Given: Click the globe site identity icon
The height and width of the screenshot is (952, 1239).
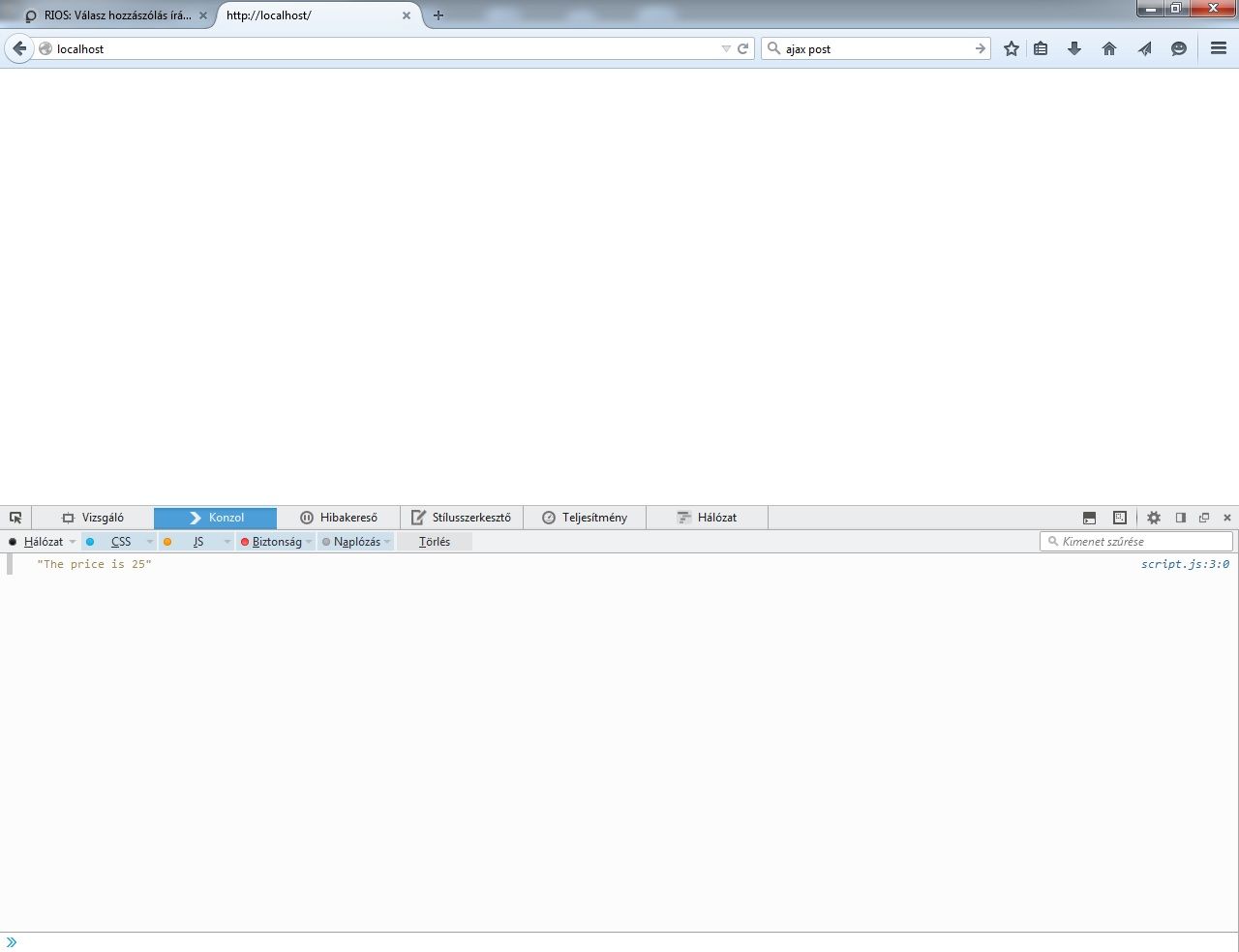Looking at the screenshot, I should 45,48.
